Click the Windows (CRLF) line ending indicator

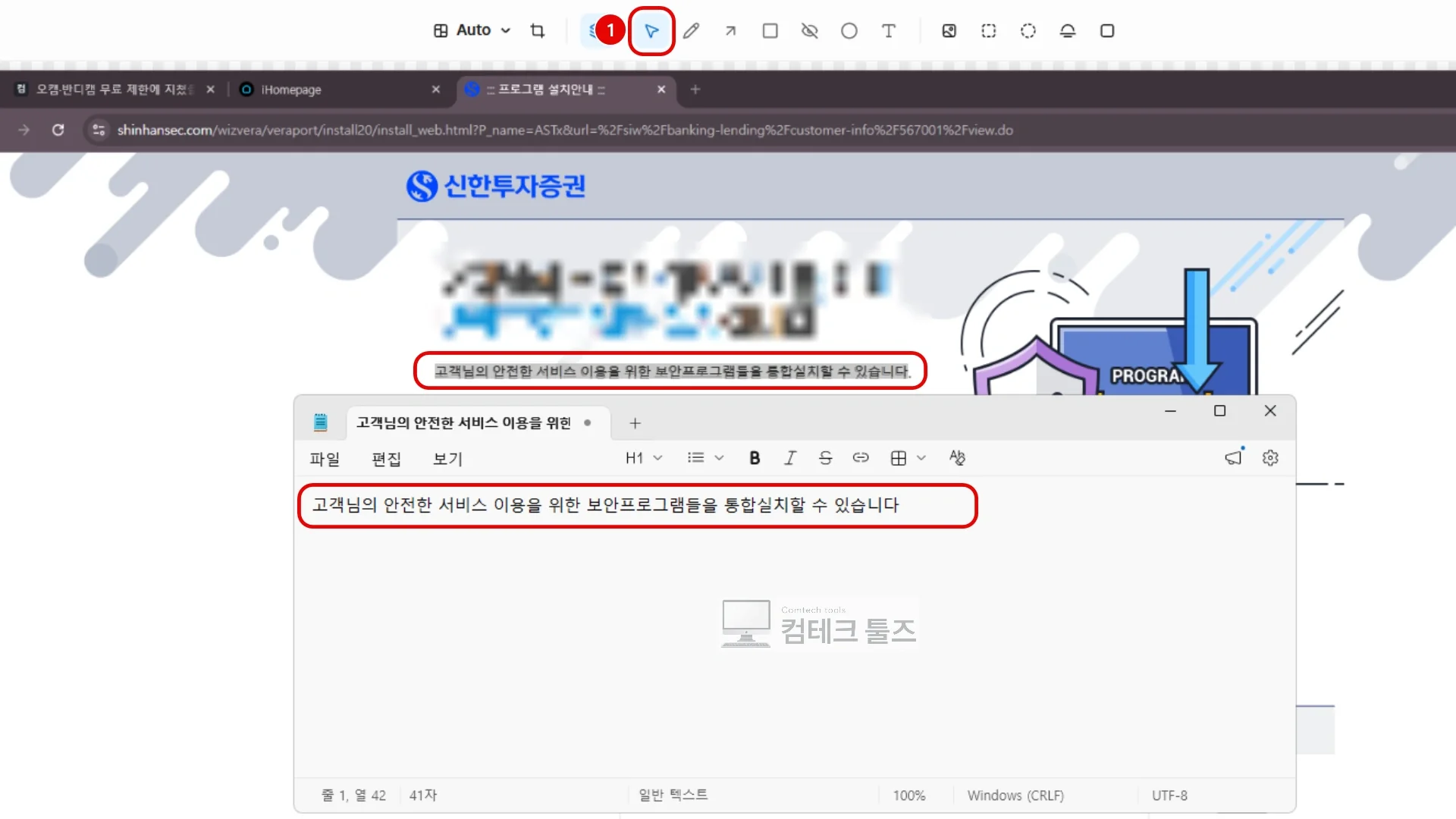(x=1015, y=795)
